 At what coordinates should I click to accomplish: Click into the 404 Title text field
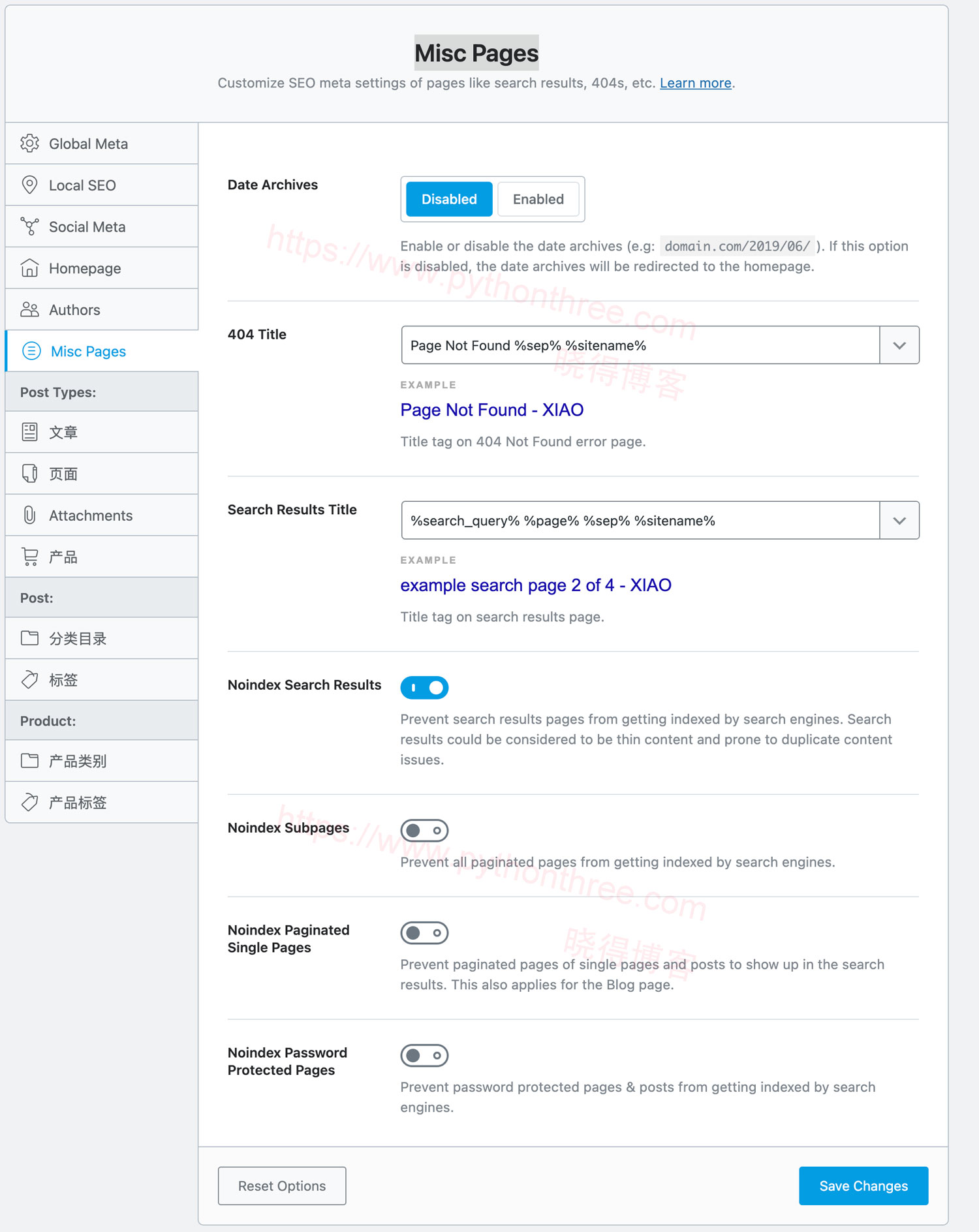[640, 345]
